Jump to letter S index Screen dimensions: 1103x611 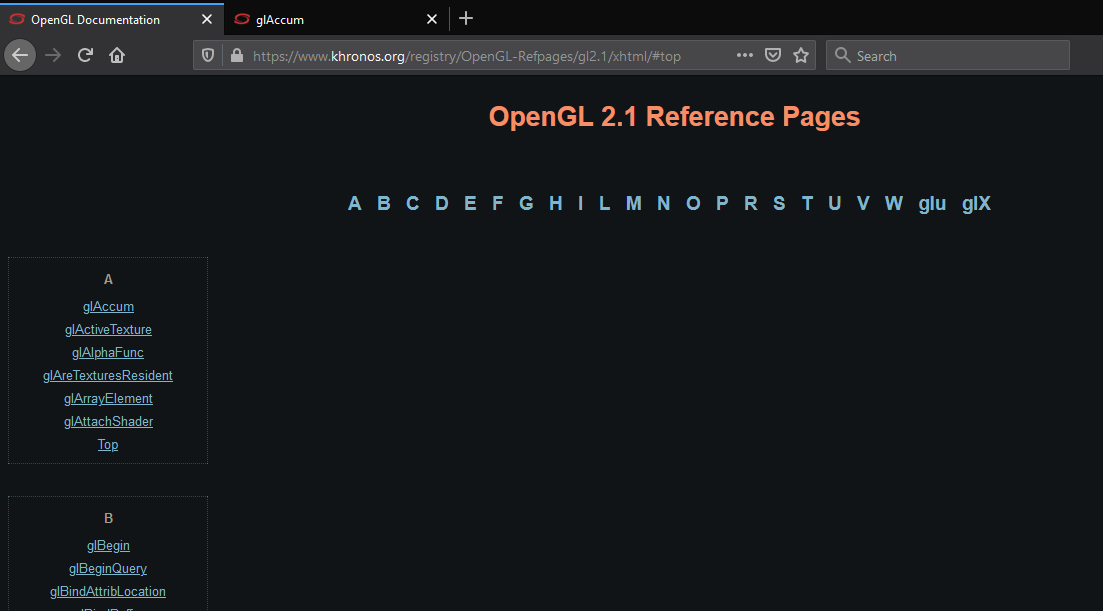[x=779, y=203]
